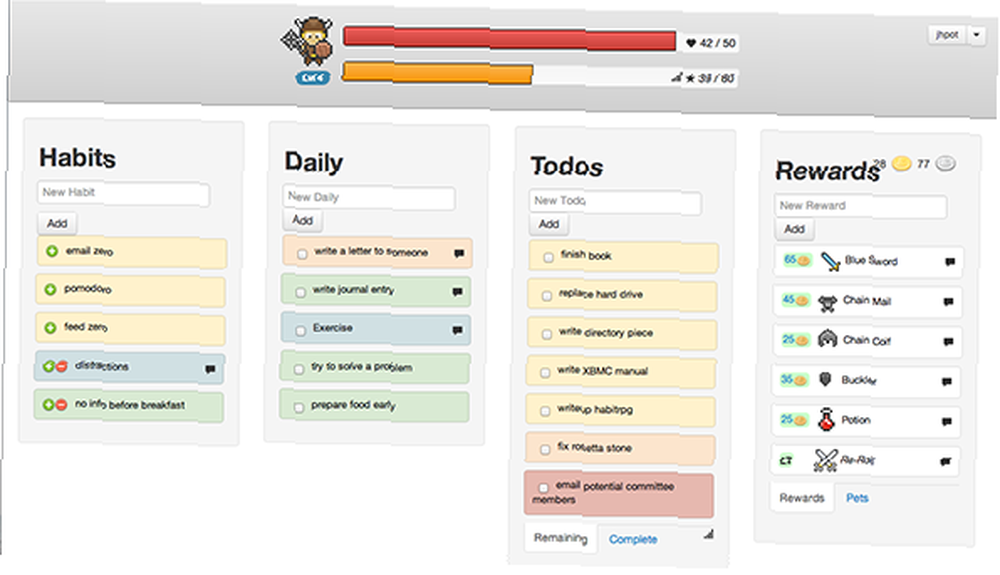Click the red minus on distractions habit
Screen dimensions: 1000x575
coord(61,367)
